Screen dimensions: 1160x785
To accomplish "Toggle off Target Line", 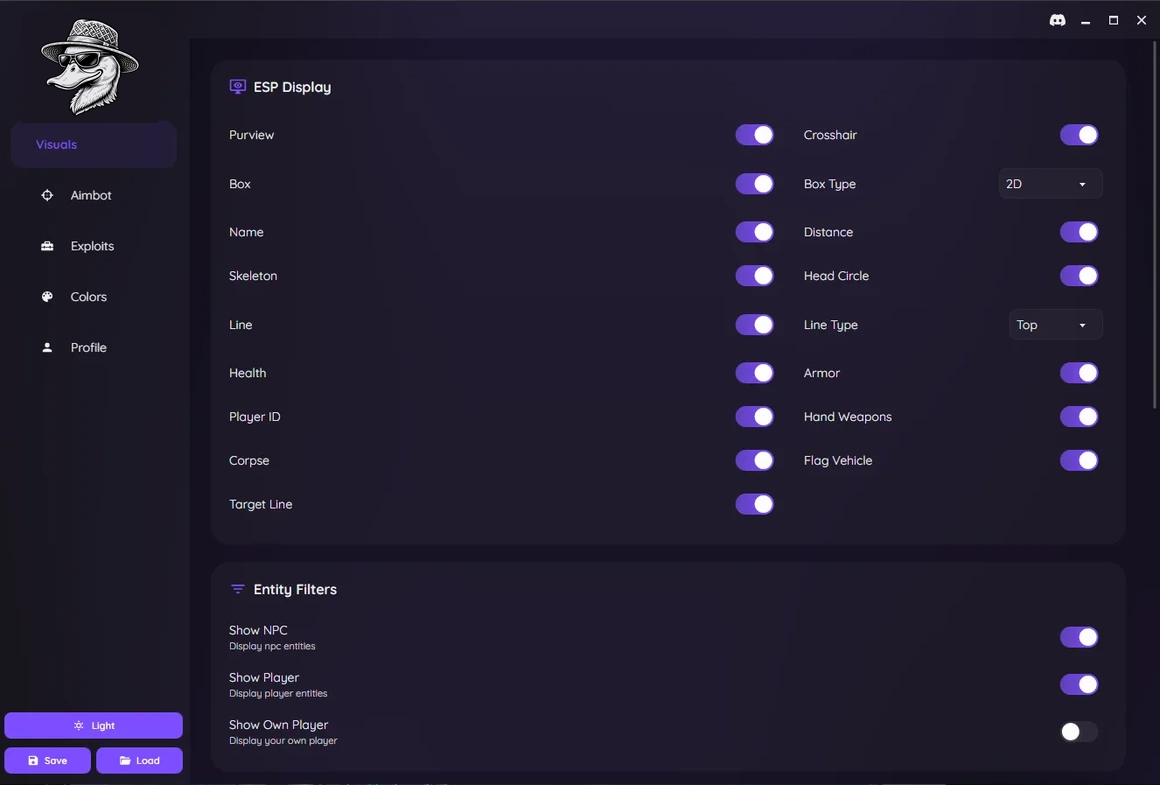I will pyautogui.click(x=755, y=505).
